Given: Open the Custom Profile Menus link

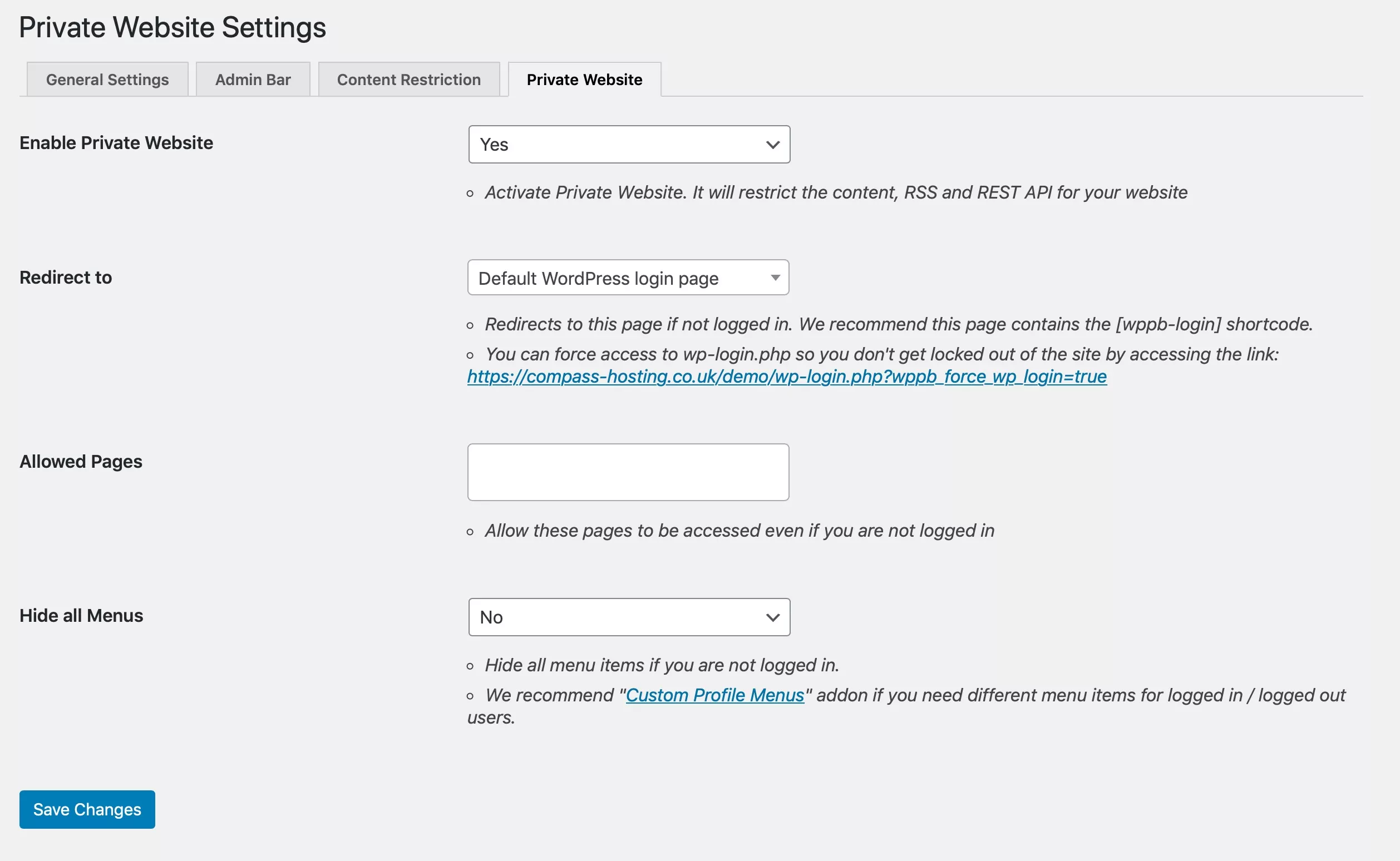Looking at the screenshot, I should pyautogui.click(x=714, y=694).
